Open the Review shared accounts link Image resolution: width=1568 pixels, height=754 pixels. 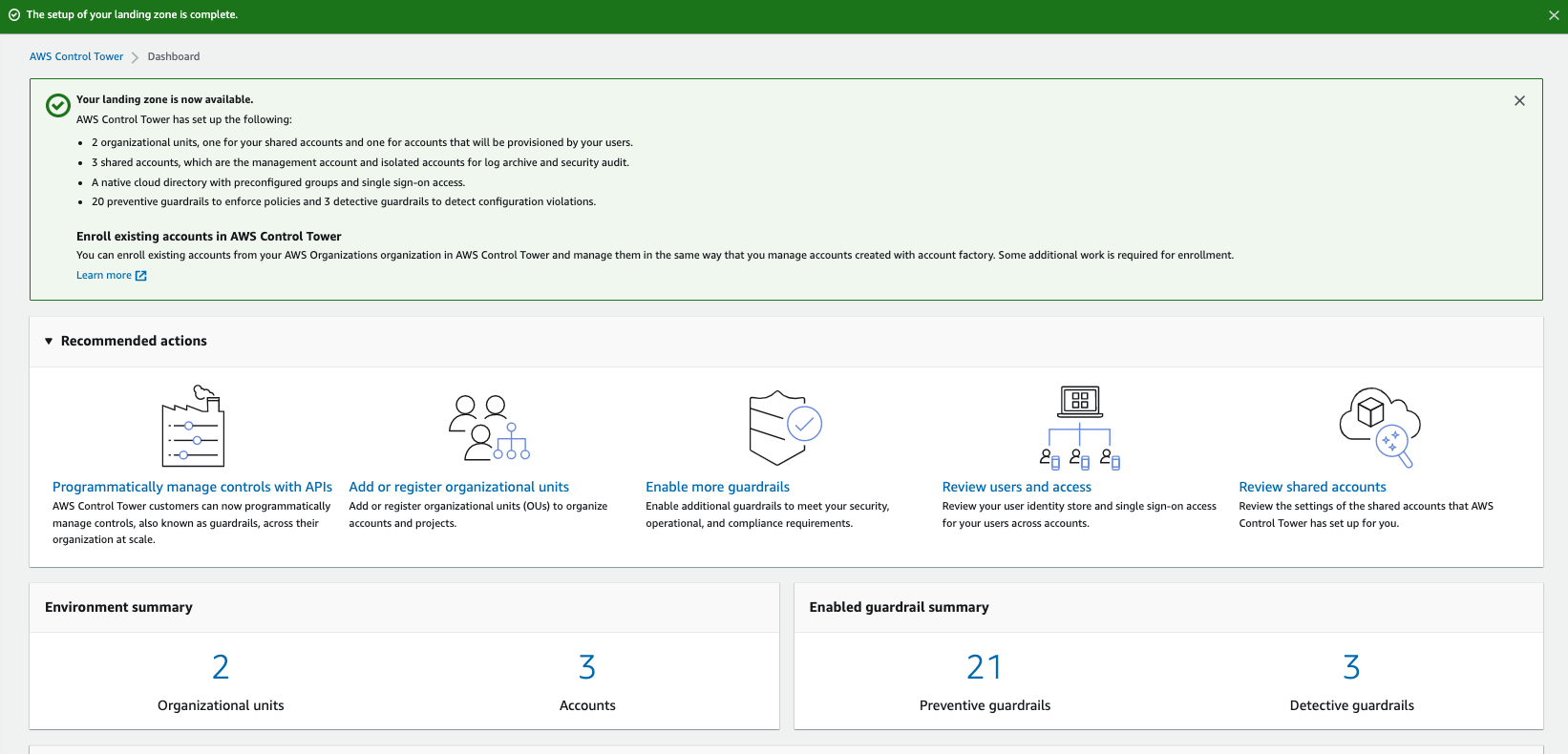tap(1313, 487)
